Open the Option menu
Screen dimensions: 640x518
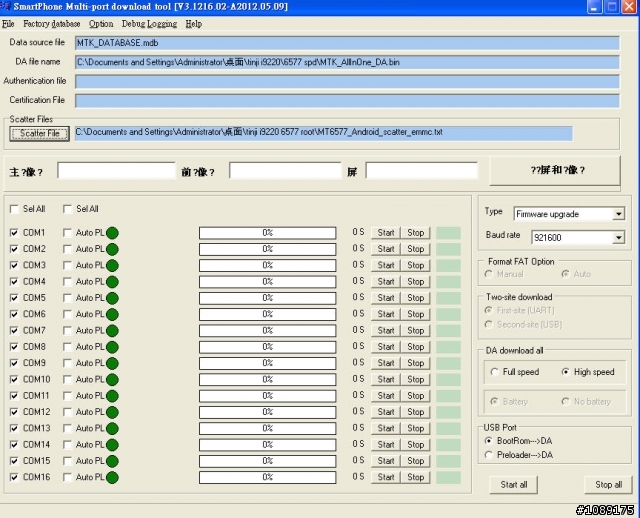[101, 24]
